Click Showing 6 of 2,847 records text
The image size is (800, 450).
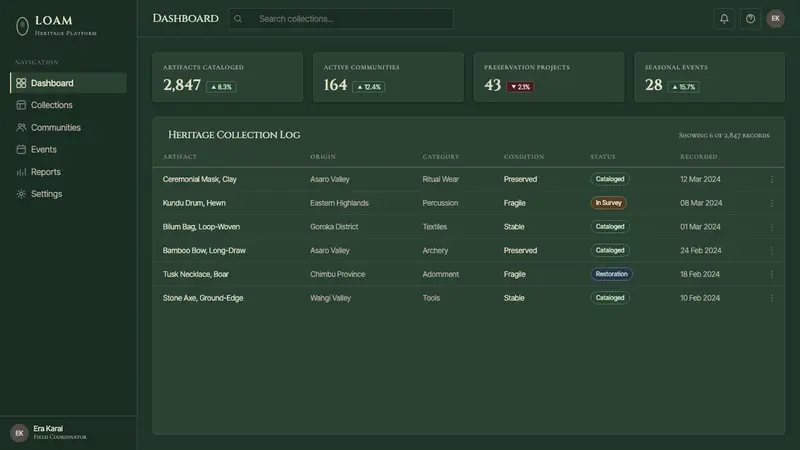[724, 136]
